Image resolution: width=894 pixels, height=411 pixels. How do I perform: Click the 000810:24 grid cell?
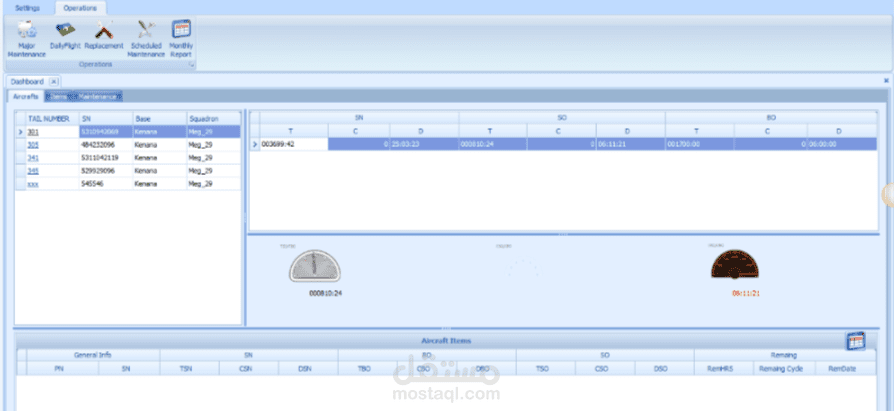pos(493,144)
